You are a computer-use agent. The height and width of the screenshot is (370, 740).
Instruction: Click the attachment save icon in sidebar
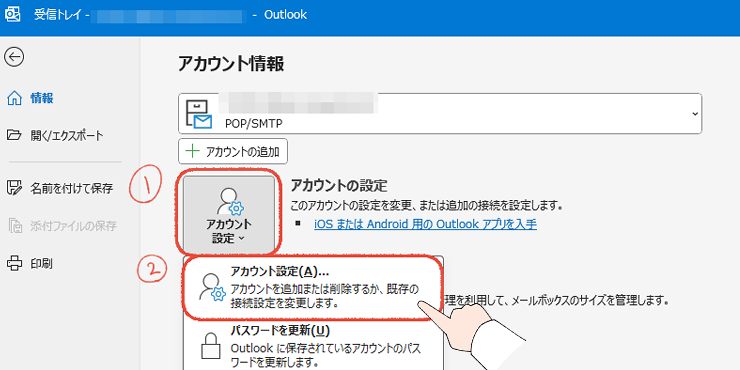15,226
